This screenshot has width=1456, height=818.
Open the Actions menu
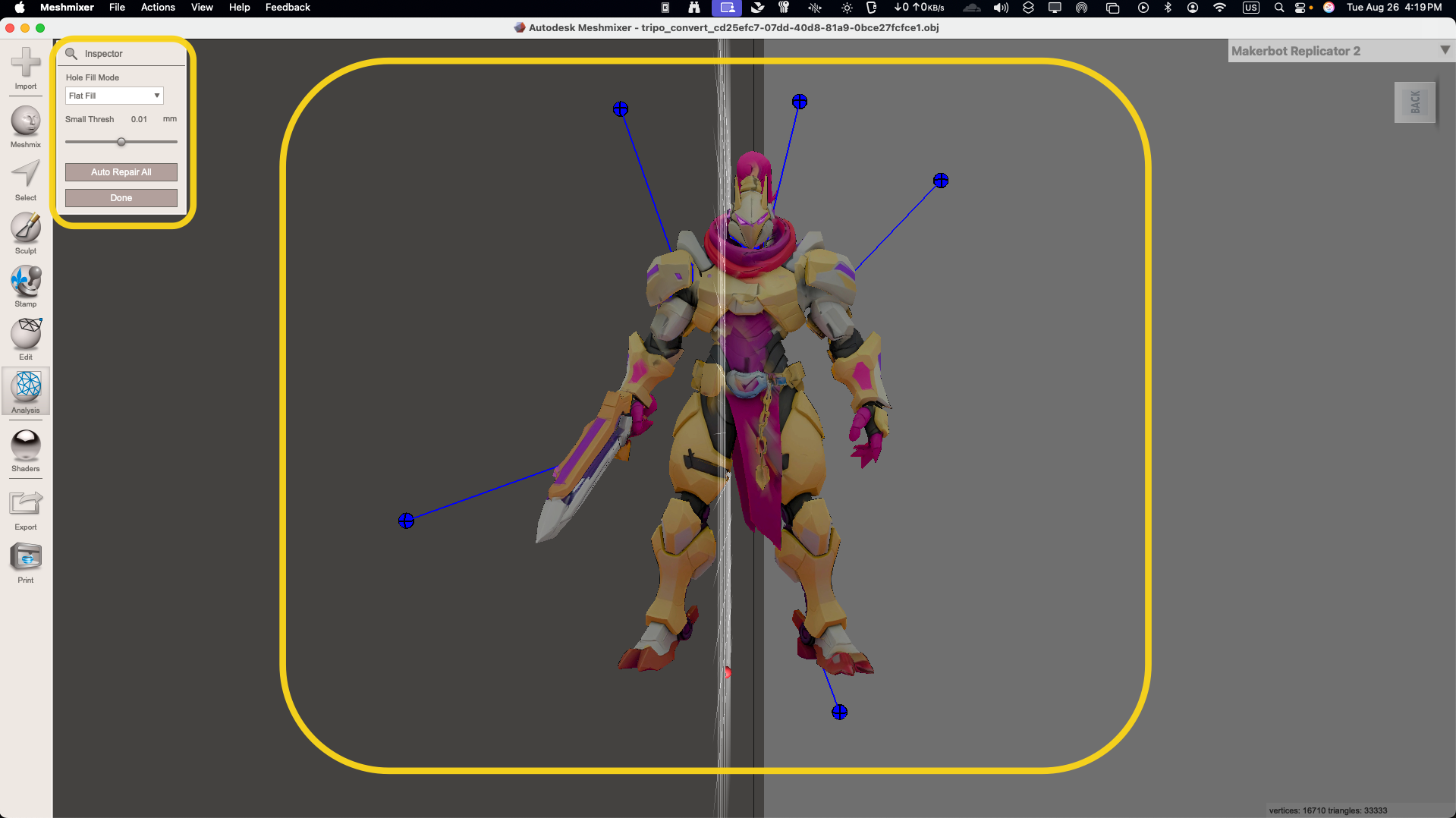pos(158,8)
